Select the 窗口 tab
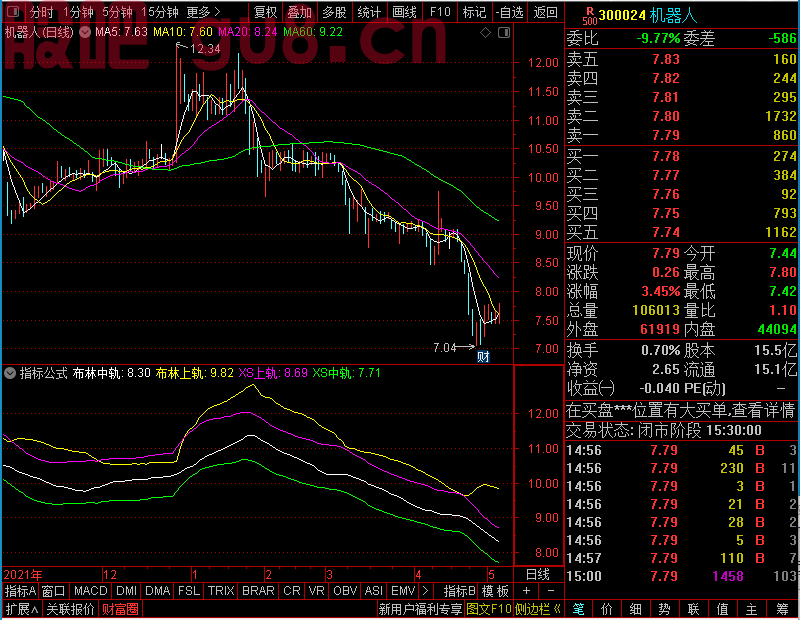Screen dimensions: 800x620 pyautogui.click(x=54, y=591)
